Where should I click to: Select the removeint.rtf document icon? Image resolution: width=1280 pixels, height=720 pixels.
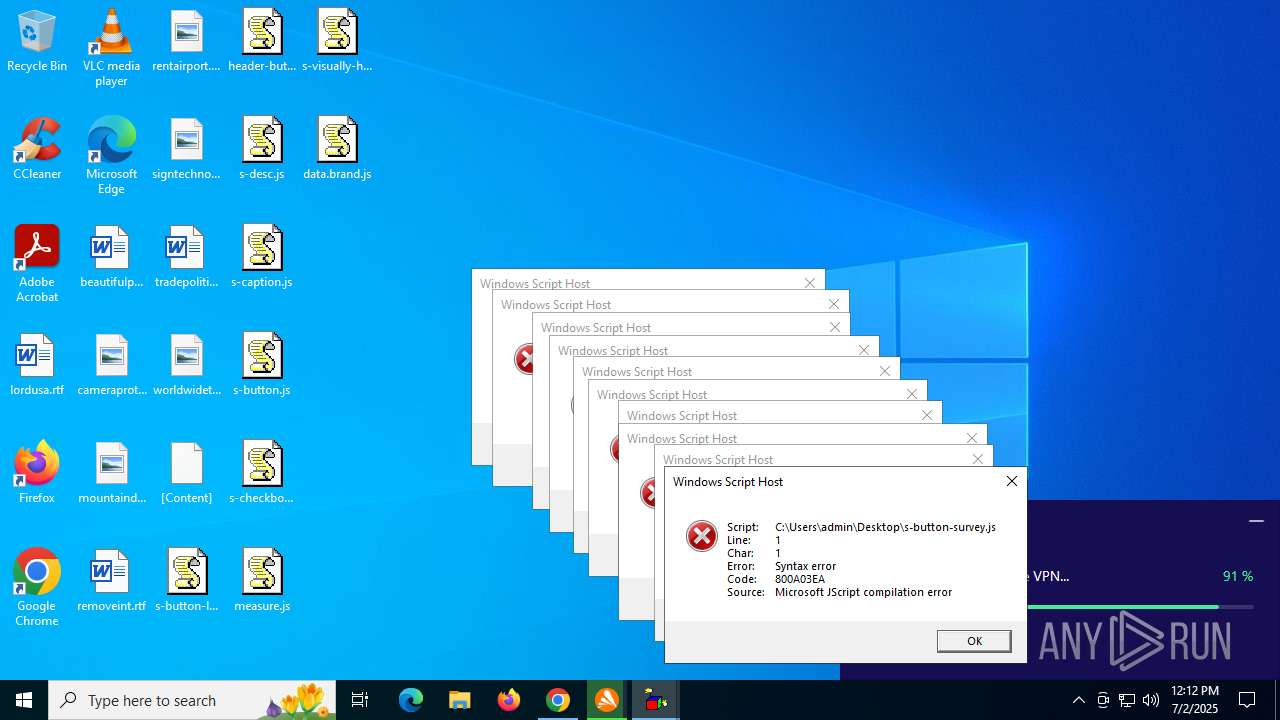pyautogui.click(x=111, y=582)
